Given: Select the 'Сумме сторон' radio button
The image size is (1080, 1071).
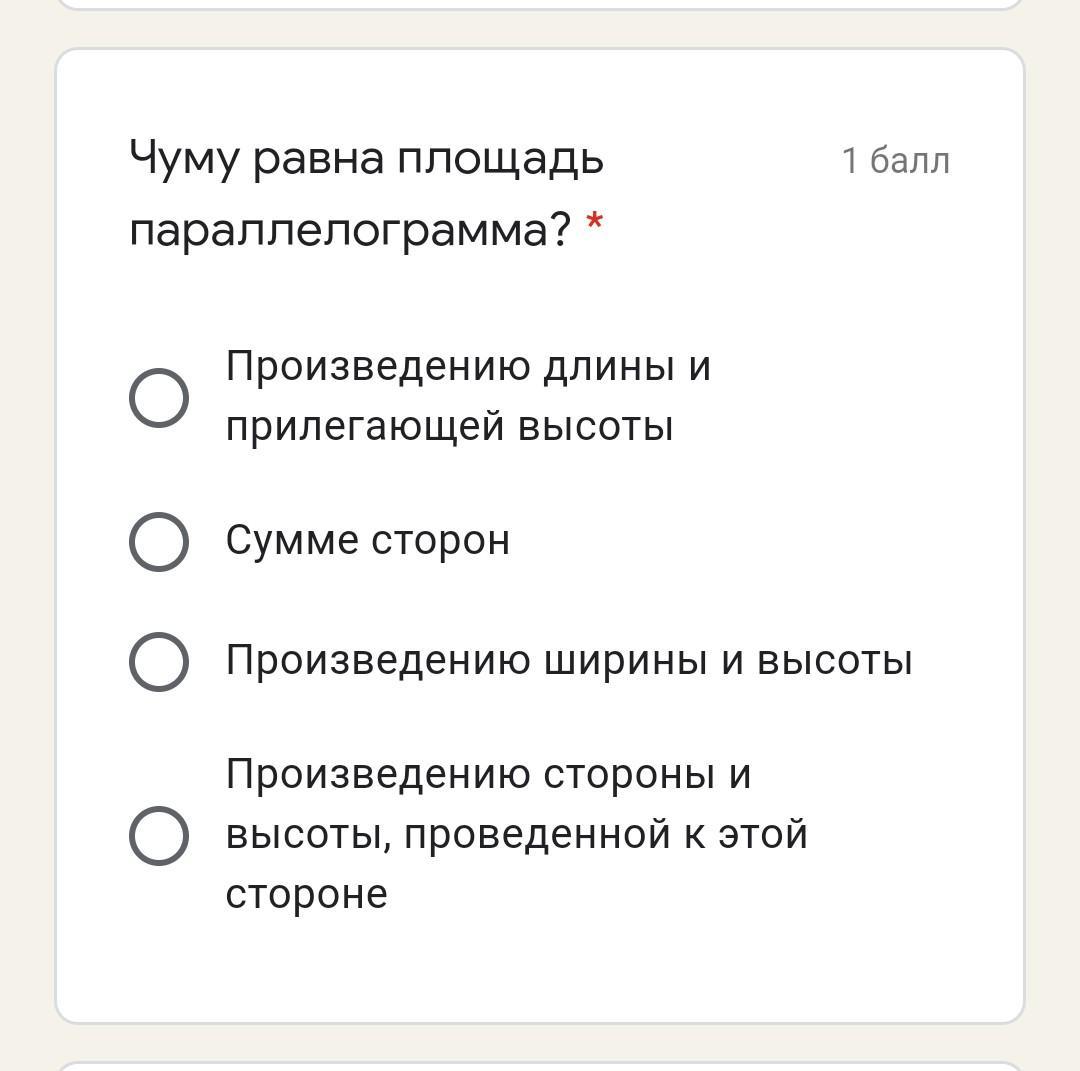Looking at the screenshot, I should 159,541.
